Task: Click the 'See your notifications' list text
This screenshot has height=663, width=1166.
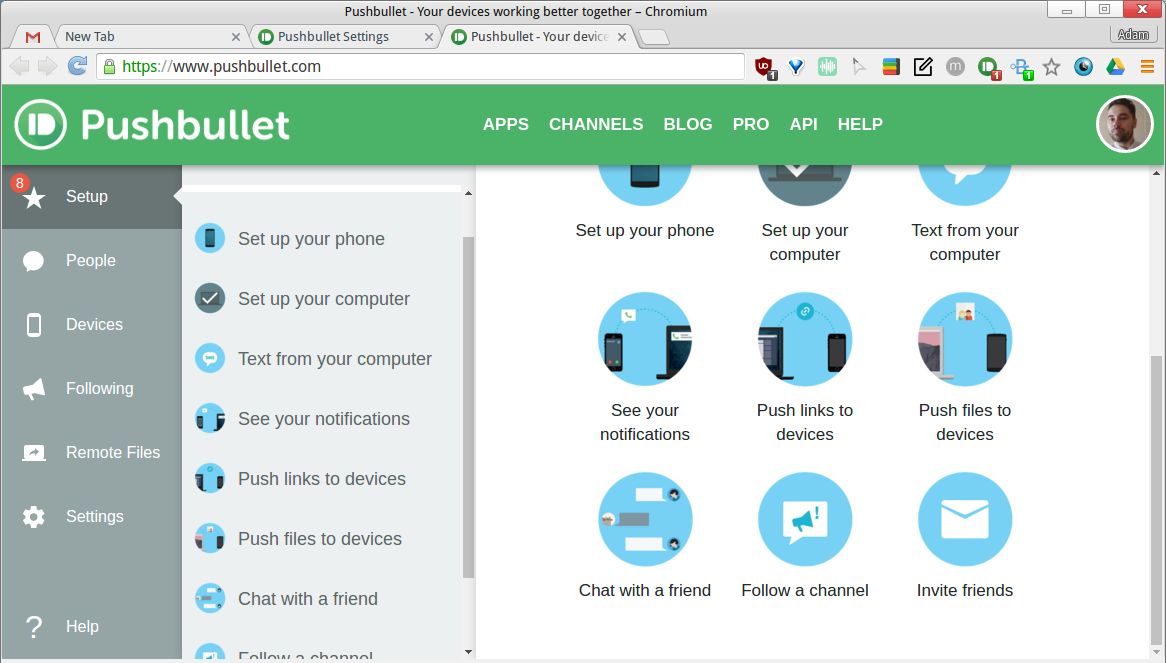Action: tap(323, 418)
